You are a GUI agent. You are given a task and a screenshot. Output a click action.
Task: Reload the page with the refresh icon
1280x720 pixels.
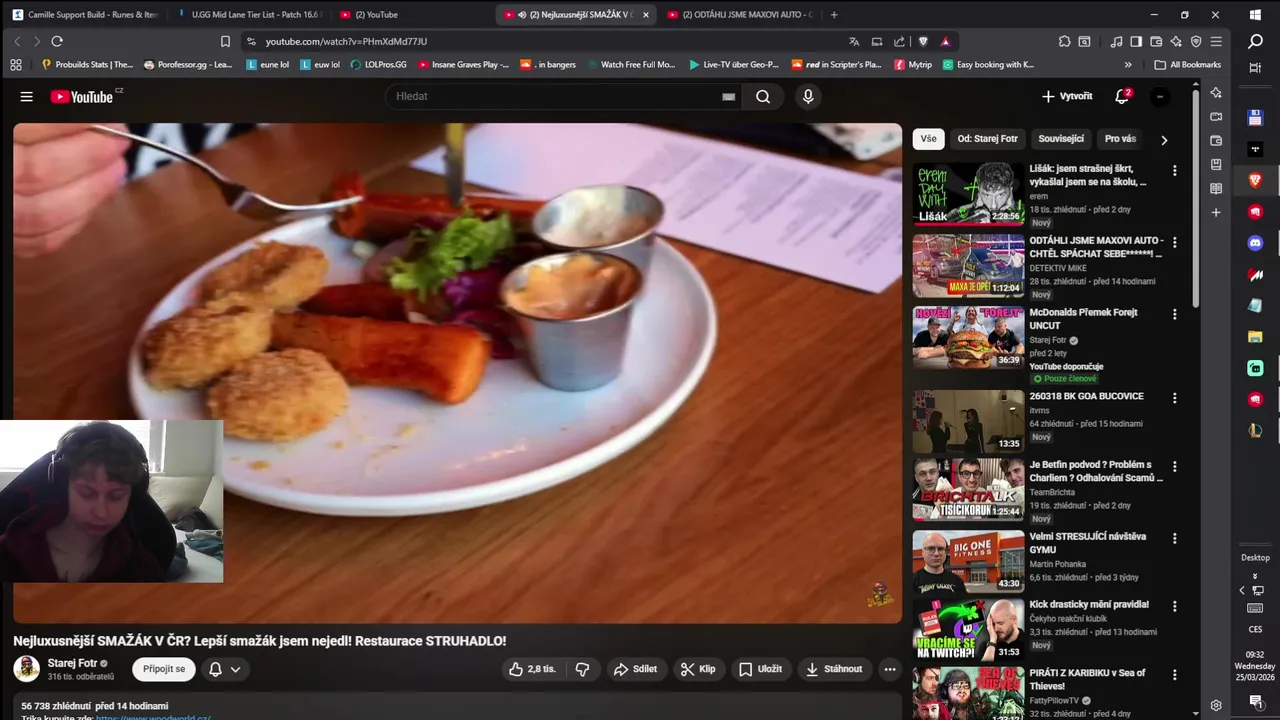point(57,41)
